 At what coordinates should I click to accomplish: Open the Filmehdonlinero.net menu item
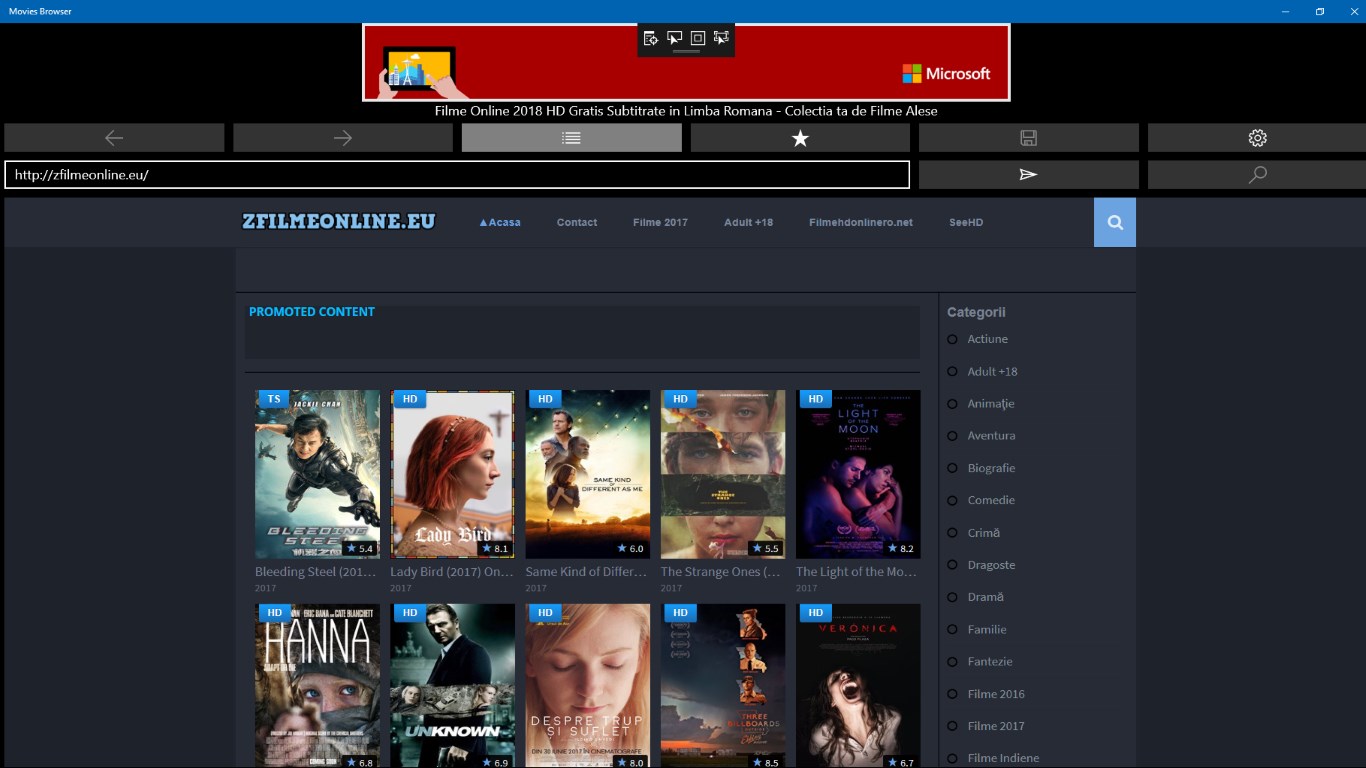[861, 222]
